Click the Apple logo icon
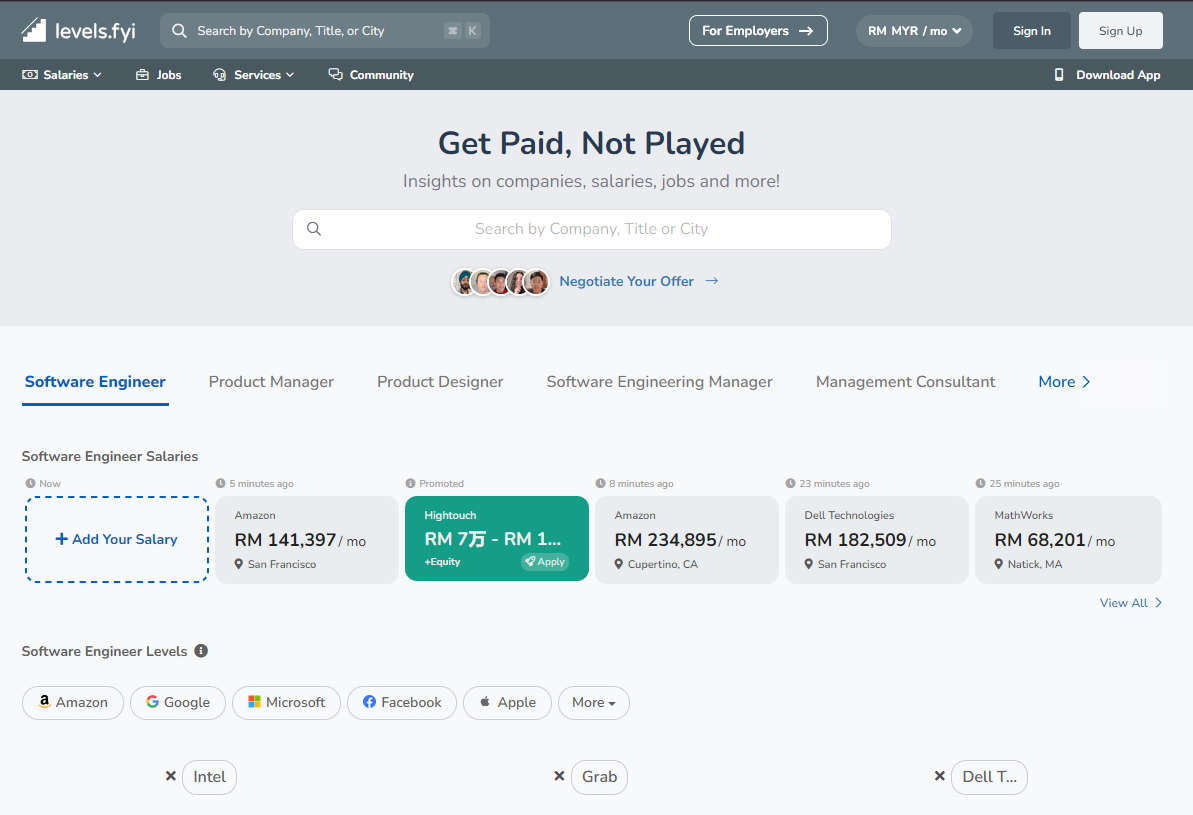This screenshot has width=1193, height=815. pyautogui.click(x=485, y=702)
